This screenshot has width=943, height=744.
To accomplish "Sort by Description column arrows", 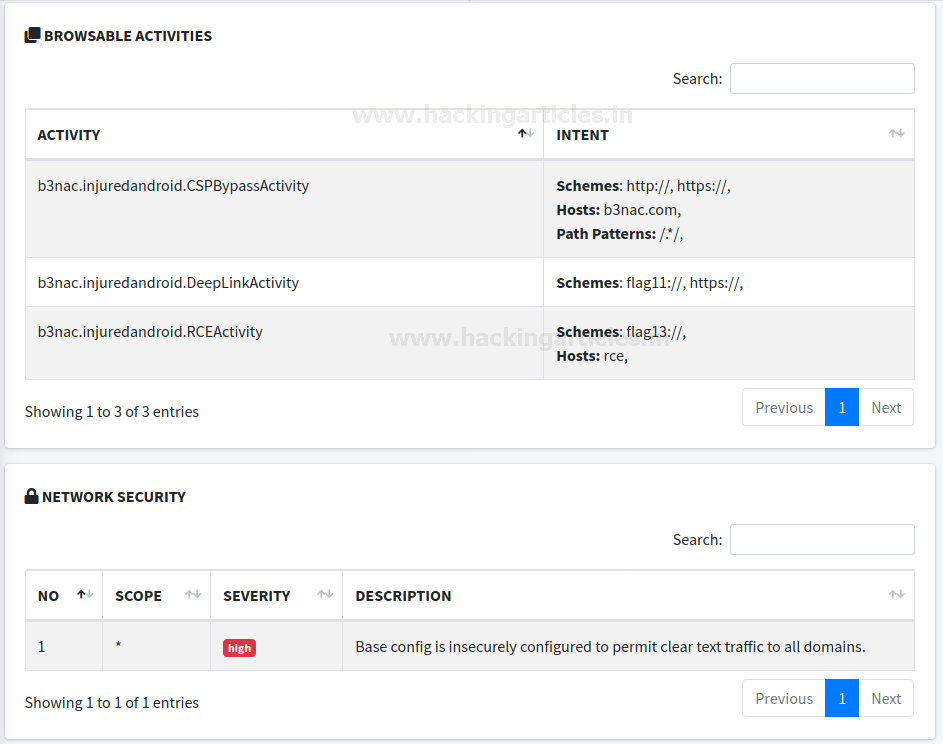I will pyautogui.click(x=896, y=595).
